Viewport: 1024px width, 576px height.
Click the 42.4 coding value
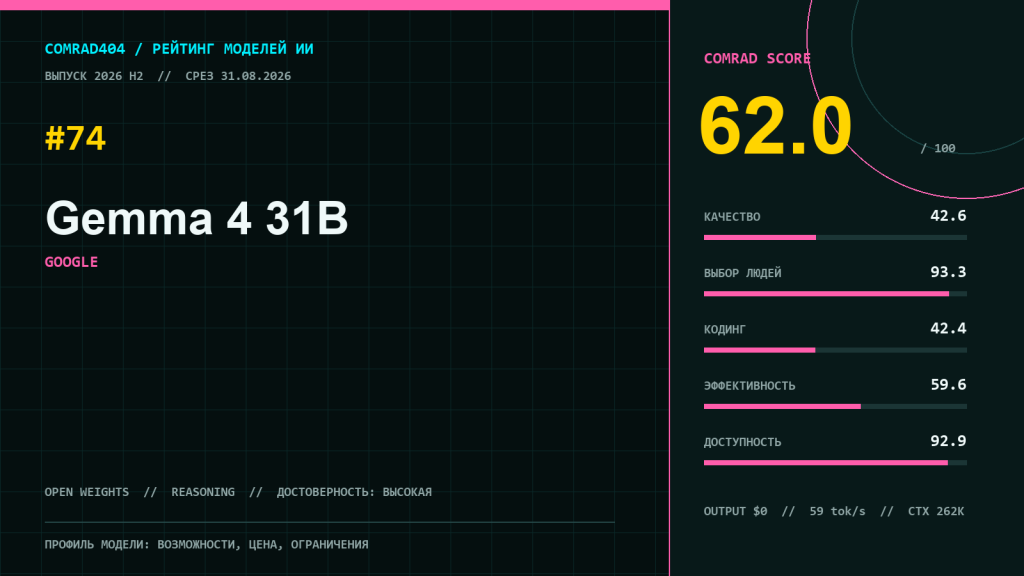click(948, 328)
